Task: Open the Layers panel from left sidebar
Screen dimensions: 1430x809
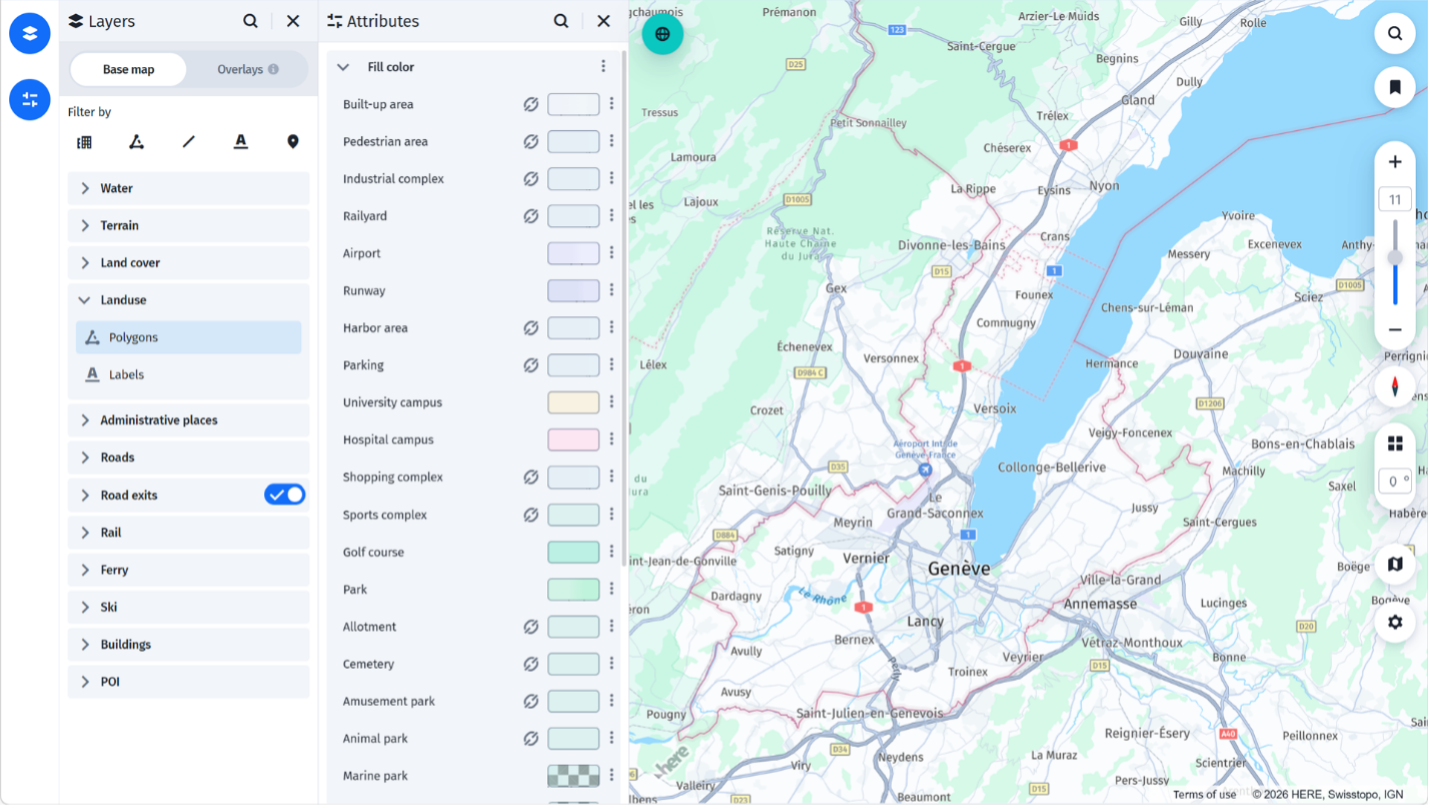Action: (x=30, y=34)
